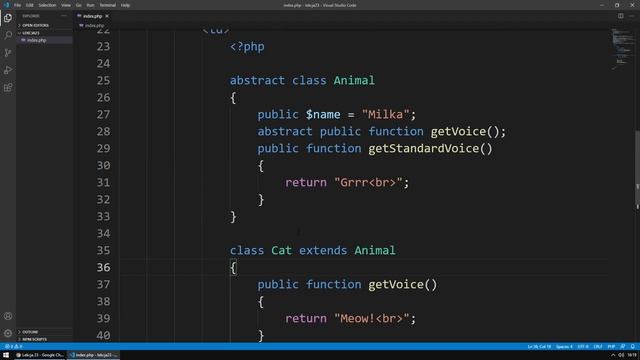Click the editor vertical scrollbar
Viewport: 640px width, 360px height.
tap(637, 169)
